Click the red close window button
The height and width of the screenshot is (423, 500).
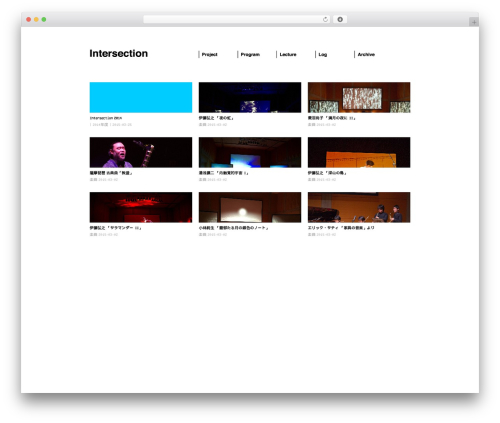[29, 20]
